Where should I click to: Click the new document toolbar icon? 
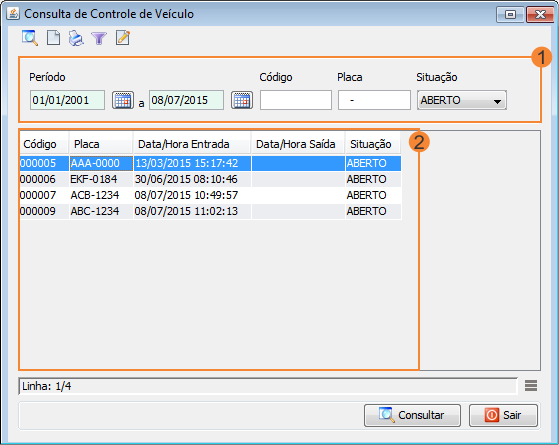(53, 38)
